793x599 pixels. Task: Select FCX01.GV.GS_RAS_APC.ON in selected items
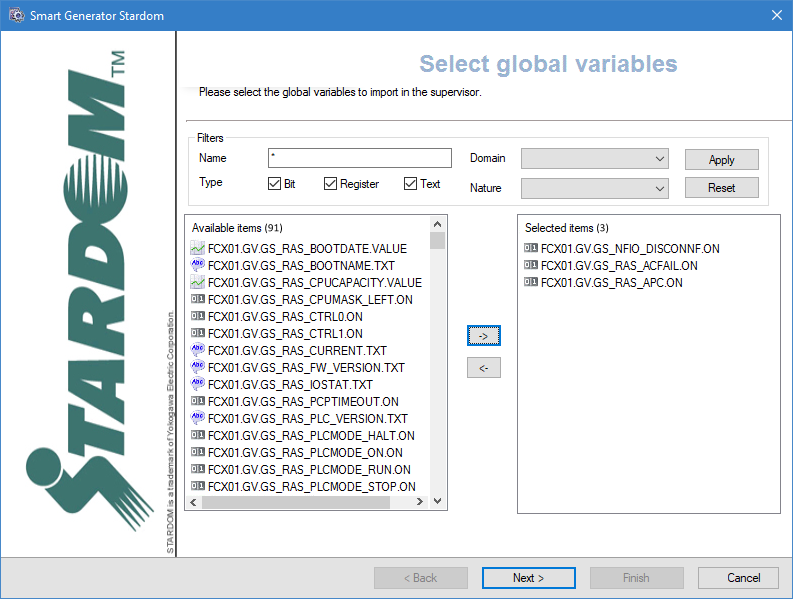pos(611,282)
